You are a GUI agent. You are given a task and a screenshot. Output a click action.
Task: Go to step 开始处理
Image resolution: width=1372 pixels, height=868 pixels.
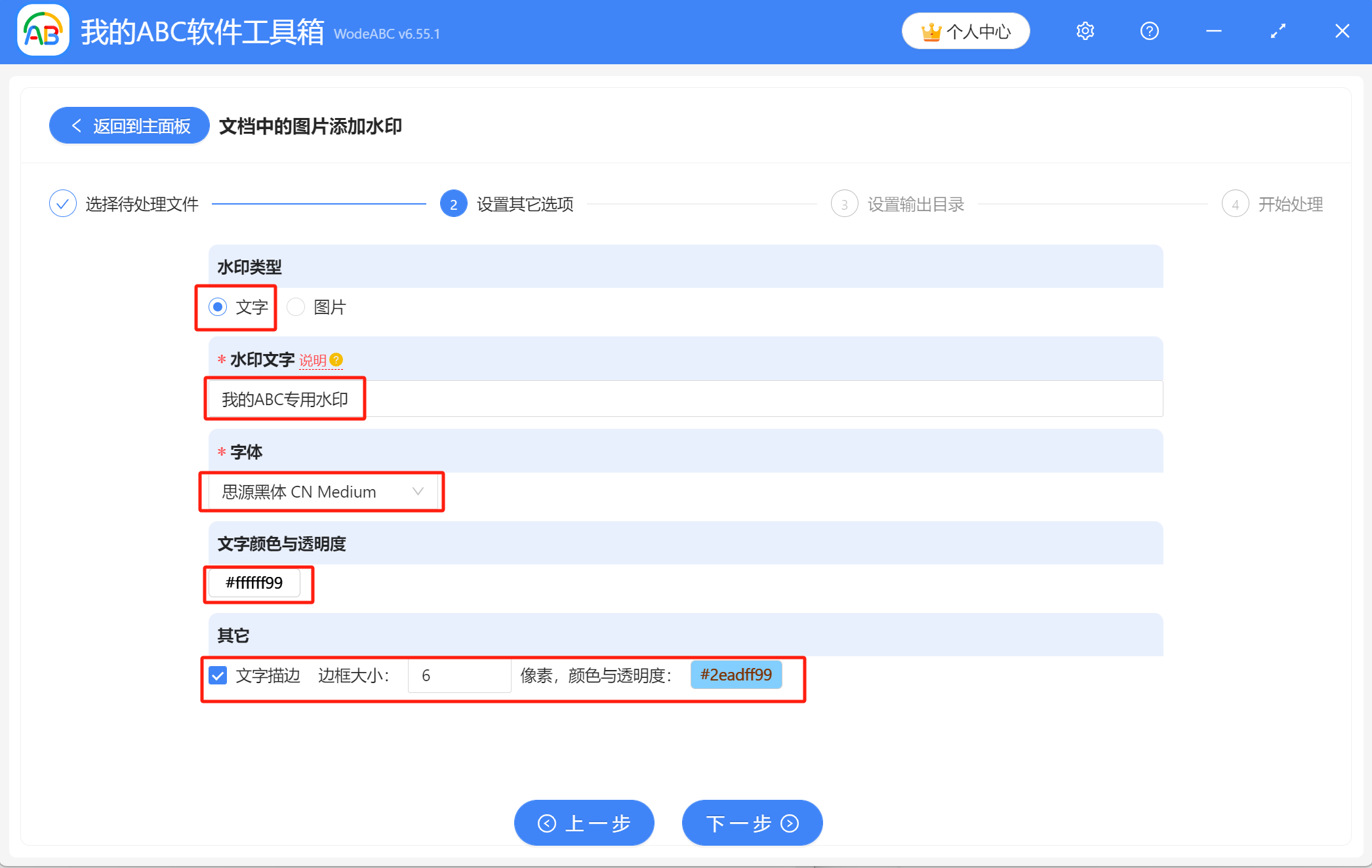pyautogui.click(x=1290, y=203)
